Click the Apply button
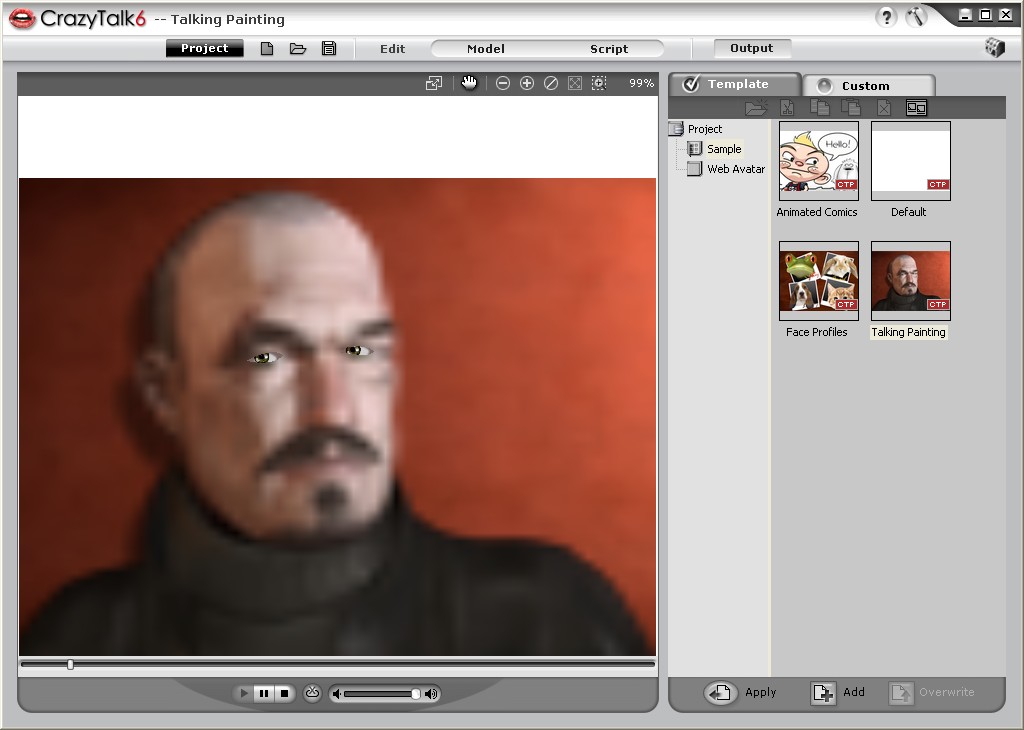1024x730 pixels. (741, 692)
